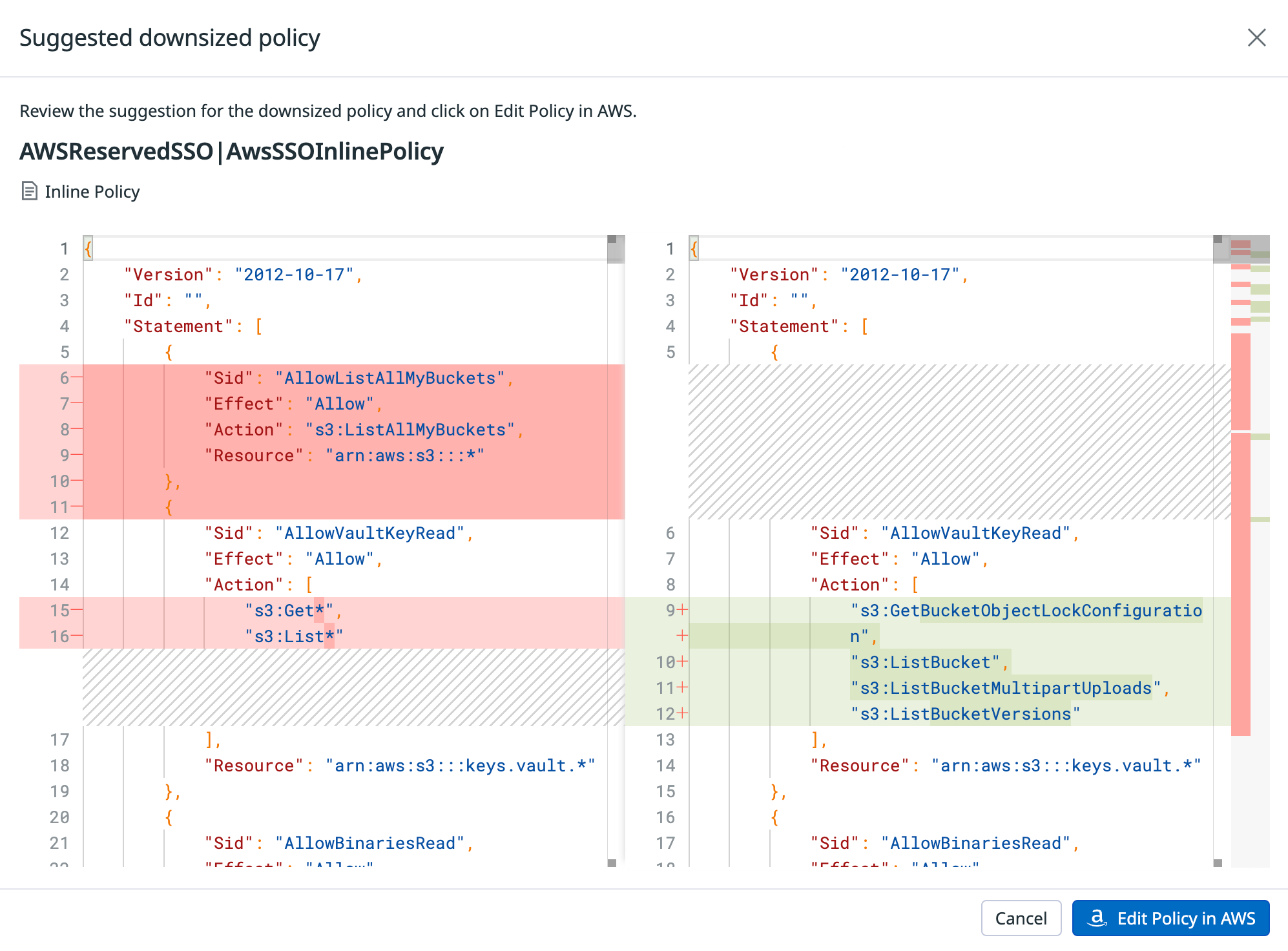The width and height of the screenshot is (1288, 951).
Task: Click Resource keys.vault line in left pane
Action: point(400,766)
